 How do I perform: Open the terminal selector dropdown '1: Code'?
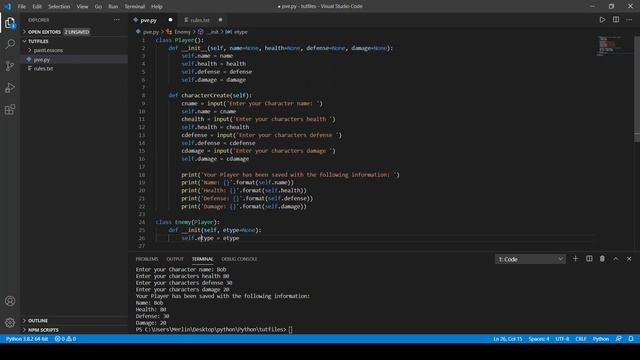530,259
